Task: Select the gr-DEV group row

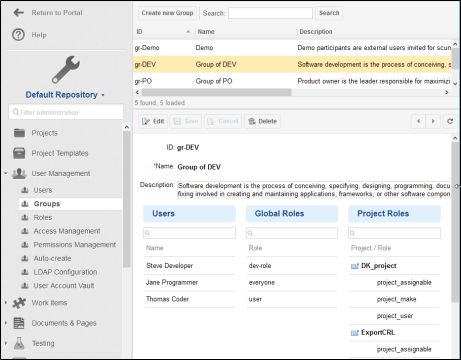Action: pos(292,64)
